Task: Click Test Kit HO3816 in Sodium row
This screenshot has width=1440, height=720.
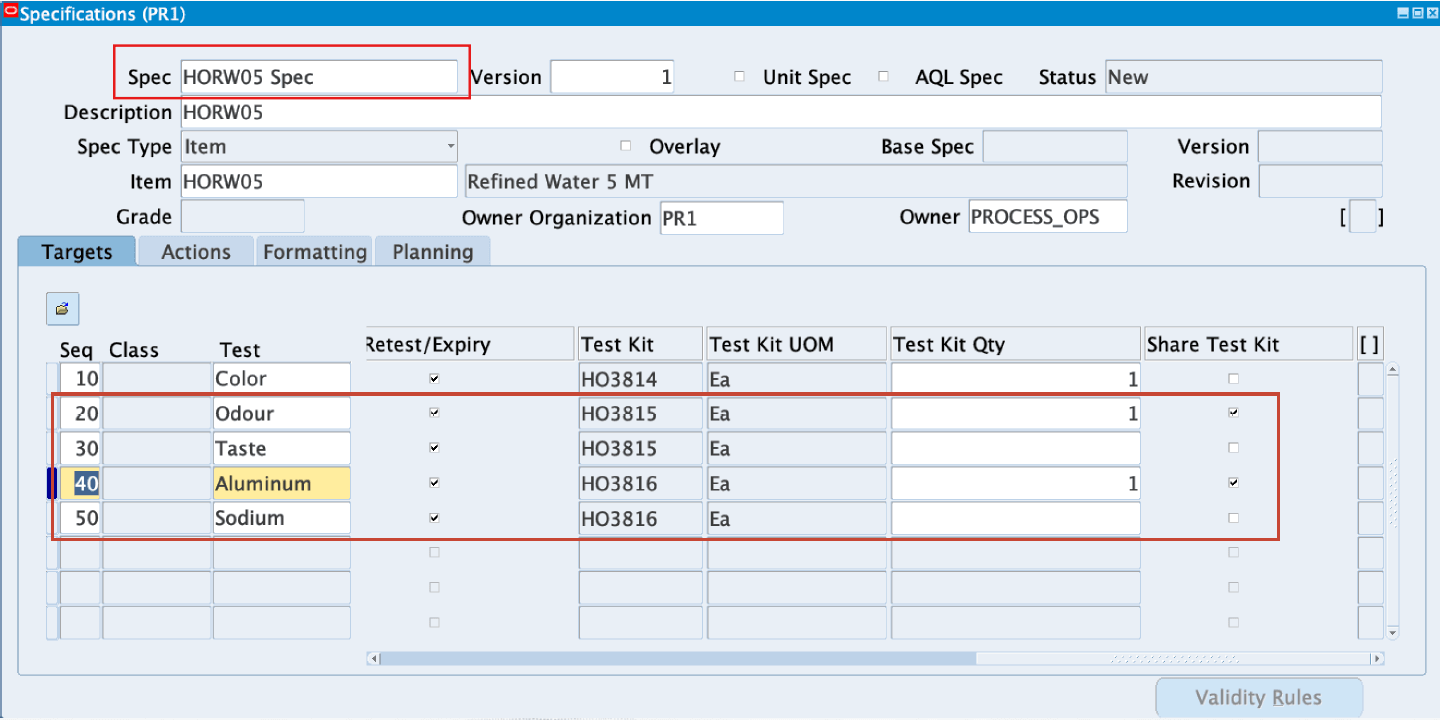Action: coord(641,518)
